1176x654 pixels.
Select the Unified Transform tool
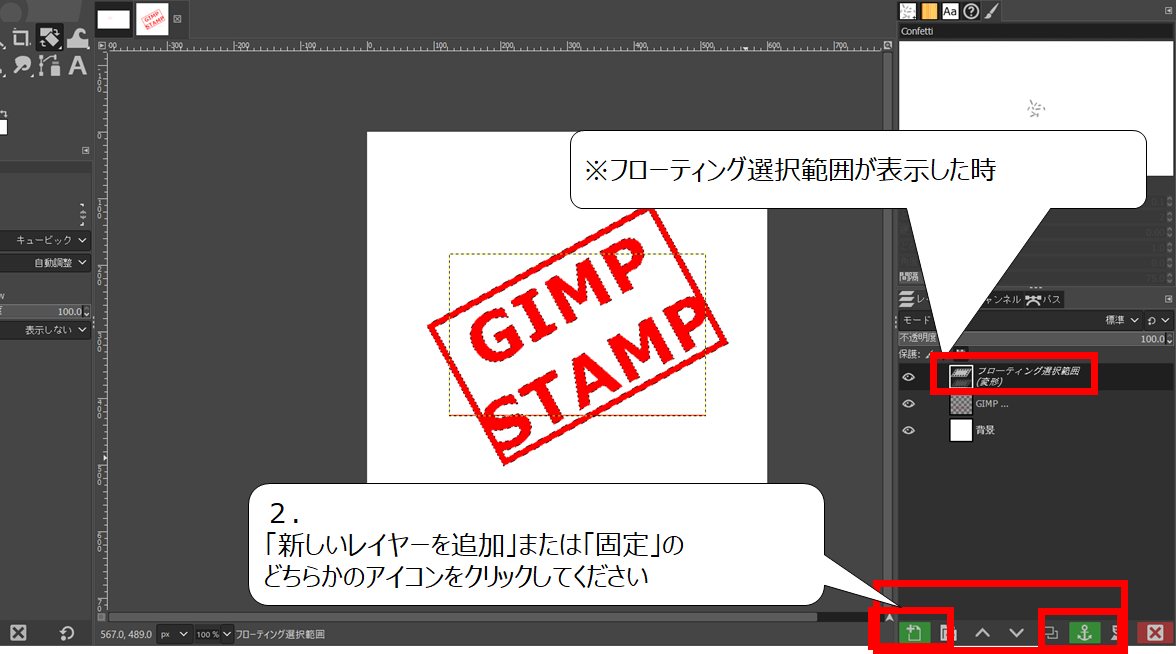(x=50, y=38)
